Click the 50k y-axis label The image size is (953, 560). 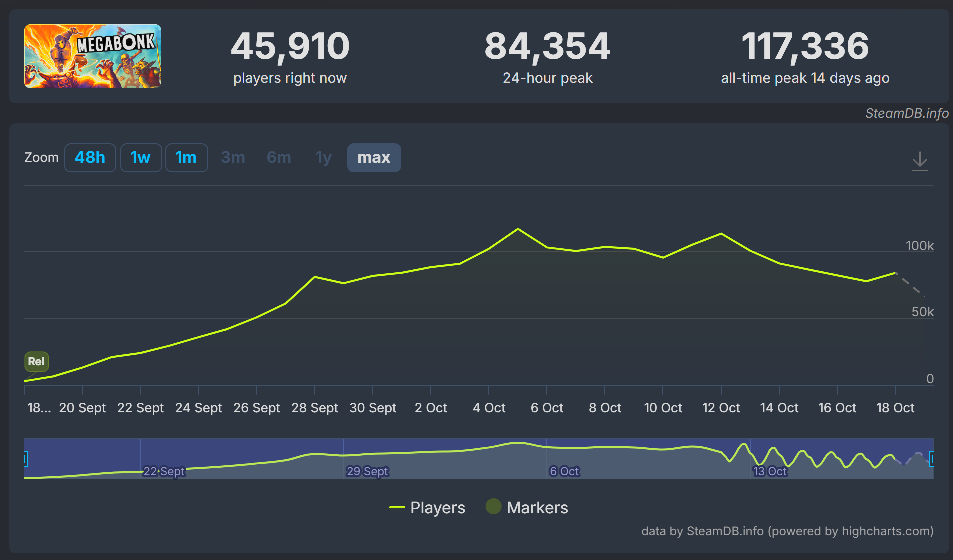click(x=923, y=312)
